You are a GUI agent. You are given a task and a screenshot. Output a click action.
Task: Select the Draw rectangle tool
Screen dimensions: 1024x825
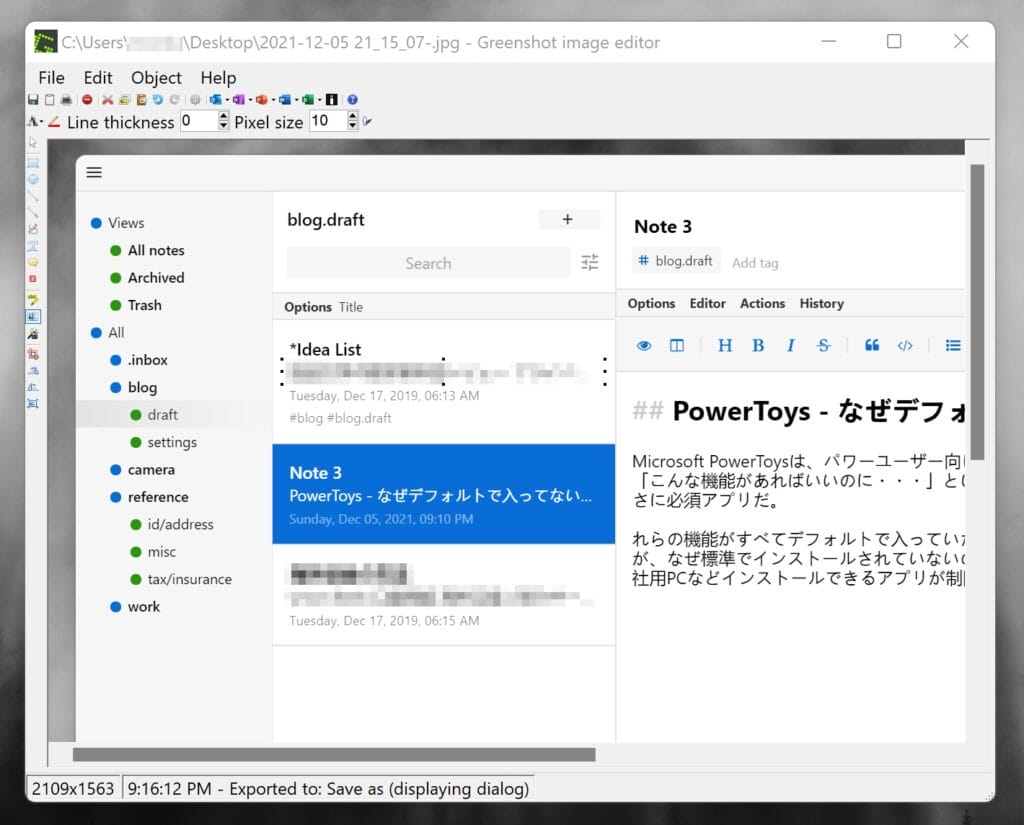coord(33,162)
